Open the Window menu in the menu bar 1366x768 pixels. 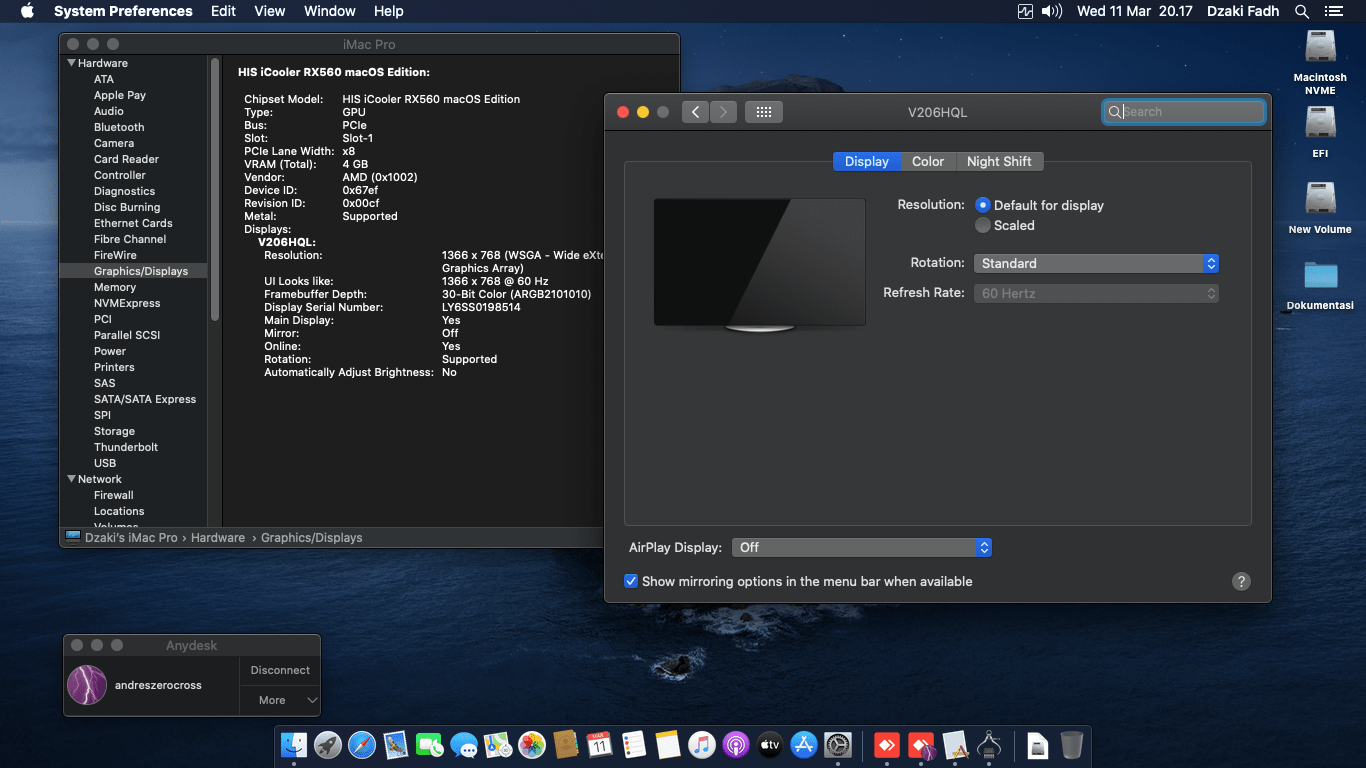click(329, 11)
